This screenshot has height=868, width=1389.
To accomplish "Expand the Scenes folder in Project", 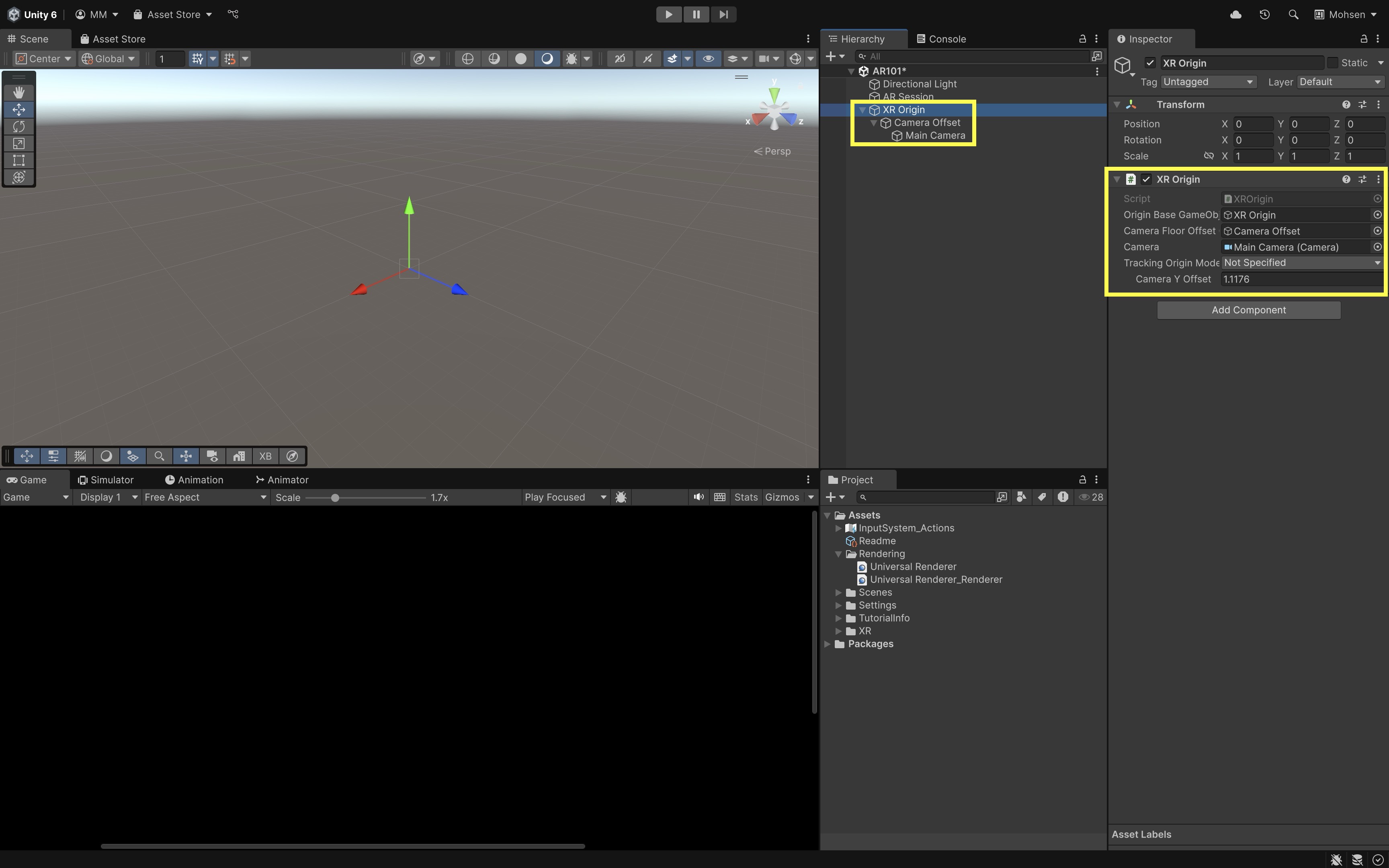I will click(838, 592).
